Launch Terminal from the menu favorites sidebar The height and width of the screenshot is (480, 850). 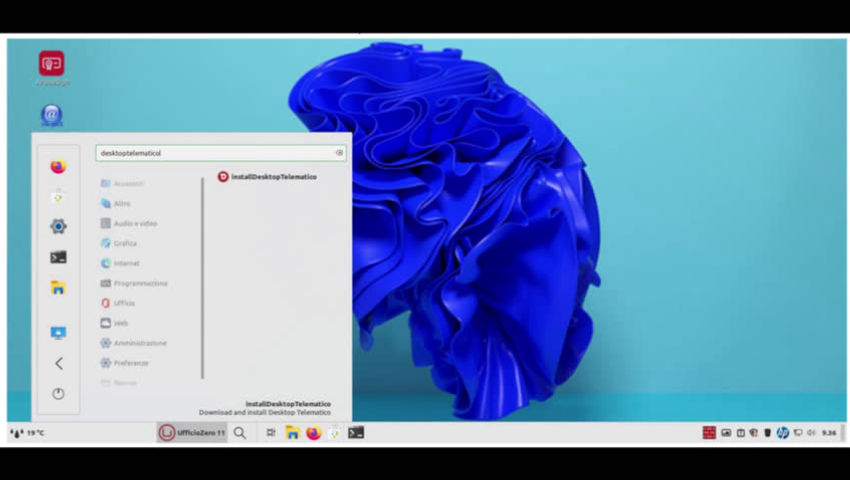coord(58,257)
